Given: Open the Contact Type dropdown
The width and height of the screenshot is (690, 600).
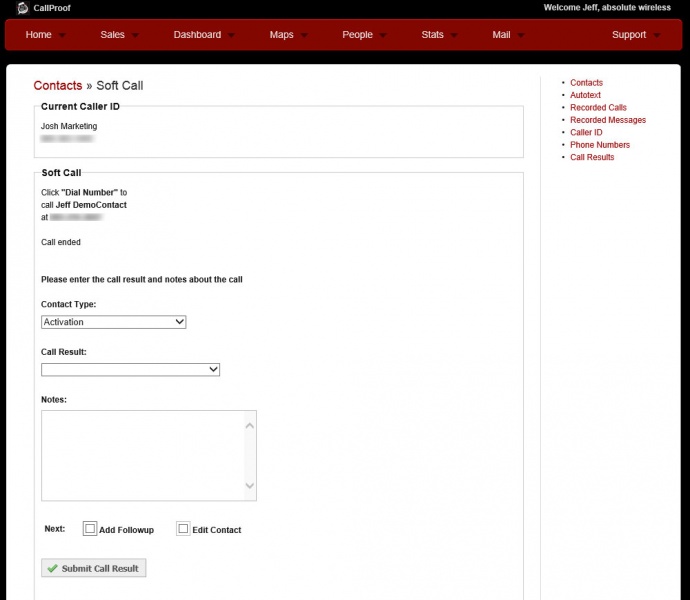Looking at the screenshot, I should pos(113,322).
